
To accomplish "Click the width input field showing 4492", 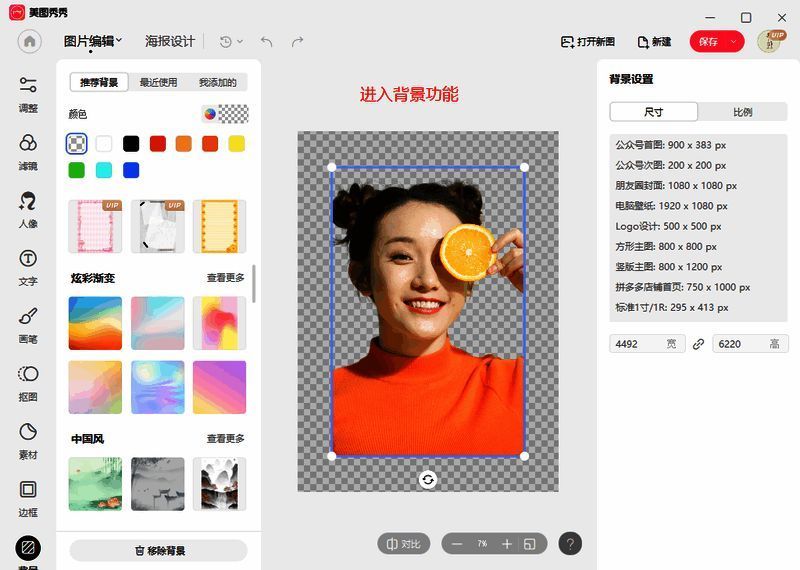I will (647, 344).
